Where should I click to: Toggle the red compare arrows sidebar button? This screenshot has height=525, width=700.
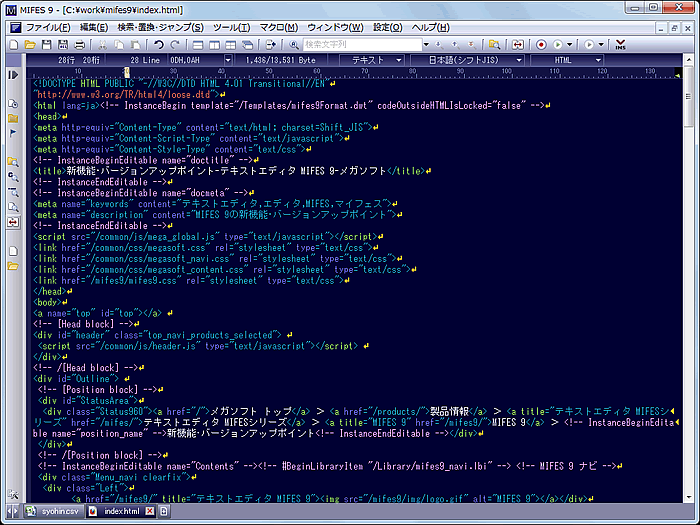click(13, 221)
